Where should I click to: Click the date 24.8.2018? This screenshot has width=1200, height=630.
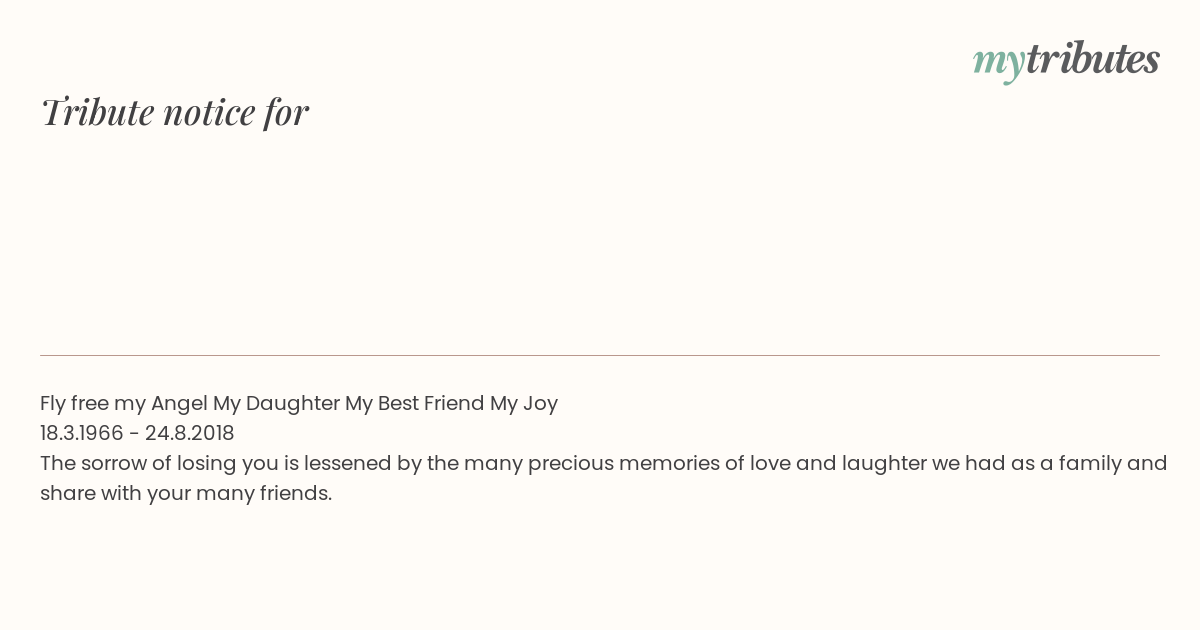(190, 433)
